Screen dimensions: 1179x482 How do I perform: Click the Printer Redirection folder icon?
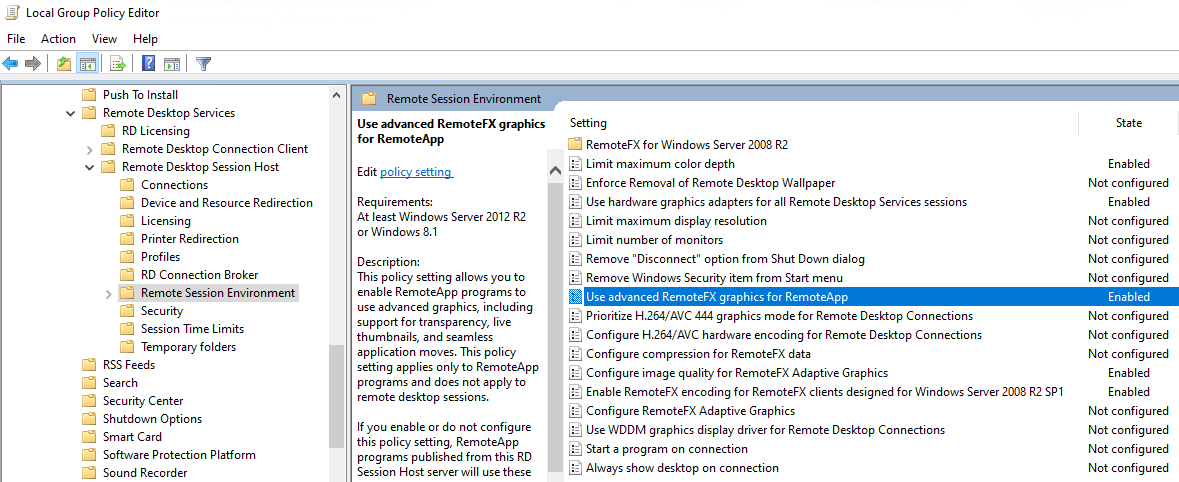(x=127, y=239)
